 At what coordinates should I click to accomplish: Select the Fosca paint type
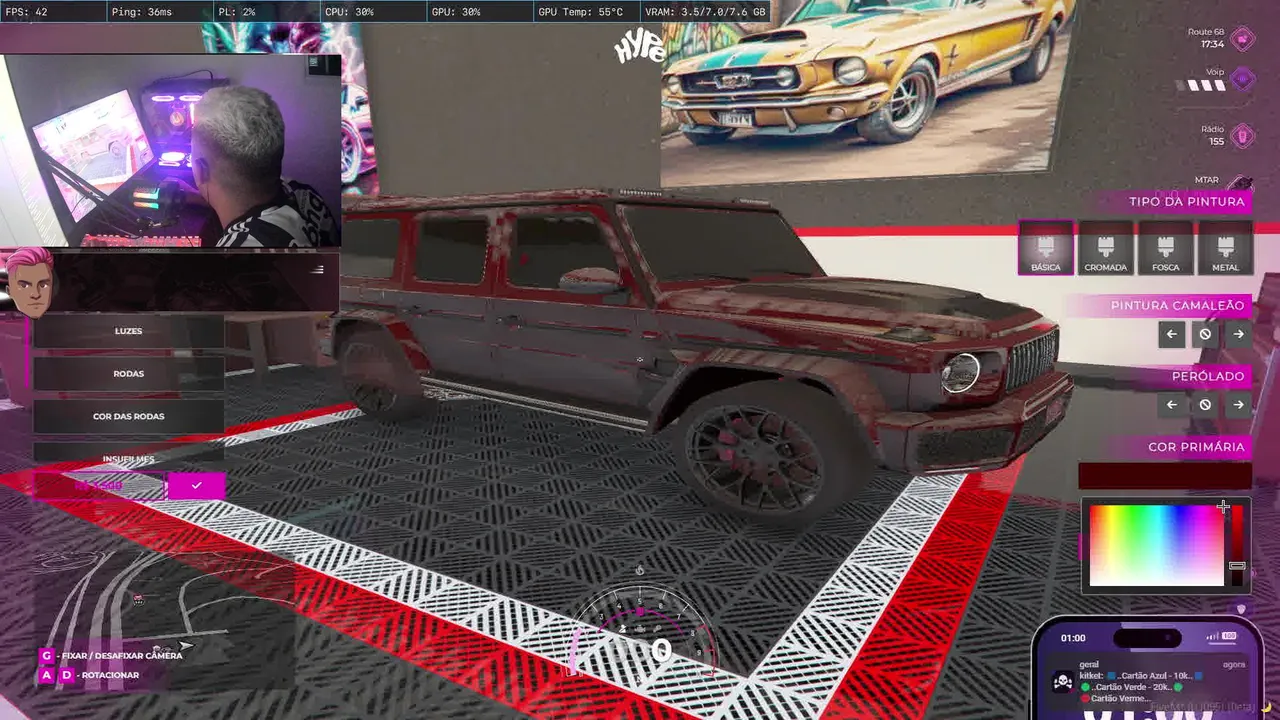(x=1165, y=247)
